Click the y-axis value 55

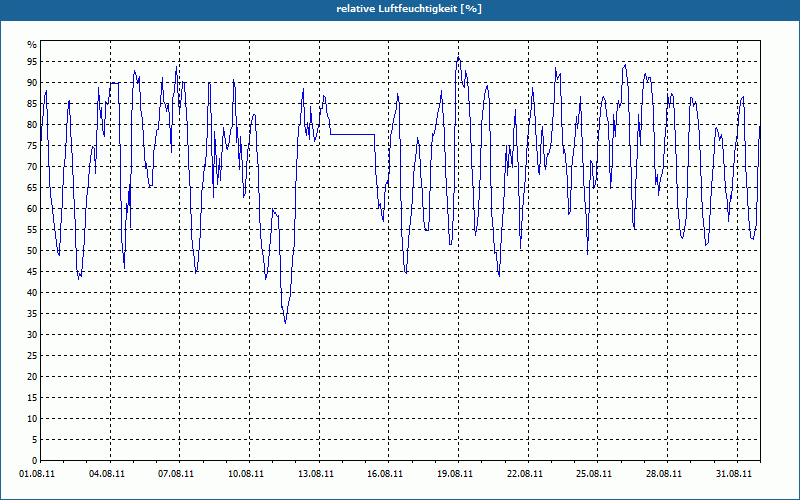pyautogui.click(x=32, y=230)
